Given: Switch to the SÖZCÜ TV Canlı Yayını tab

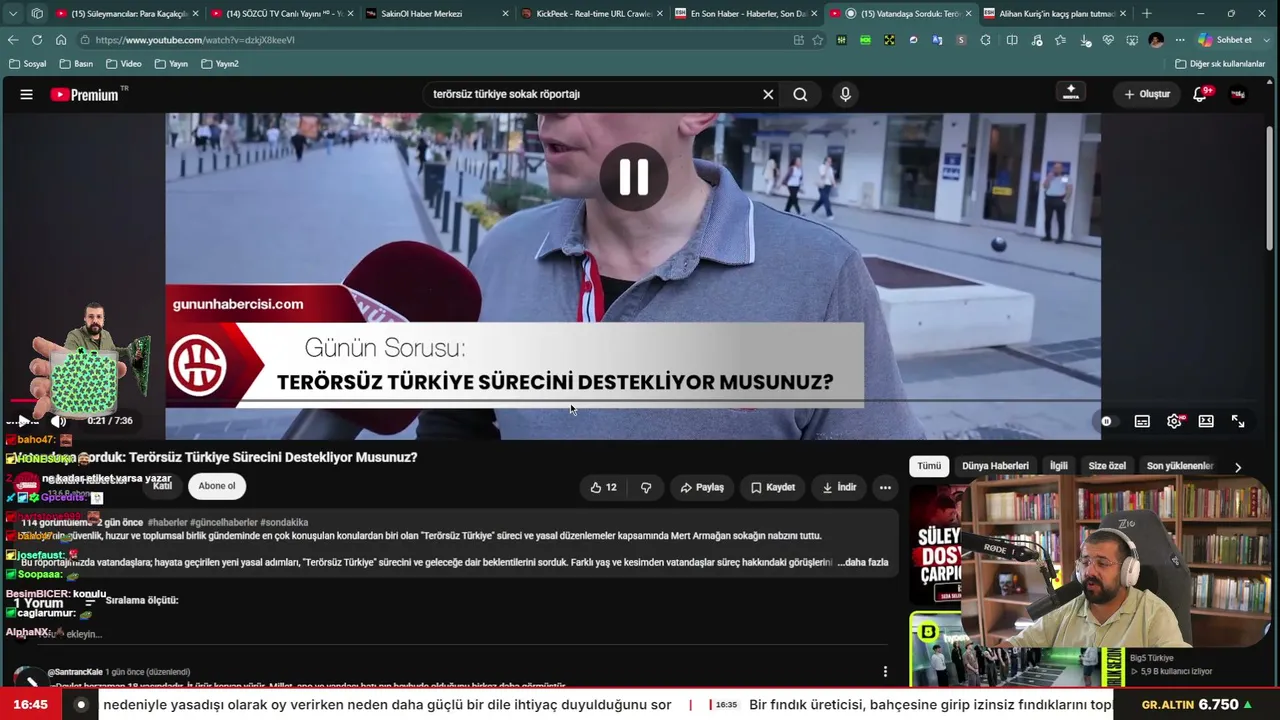Looking at the screenshot, I should [x=282, y=14].
